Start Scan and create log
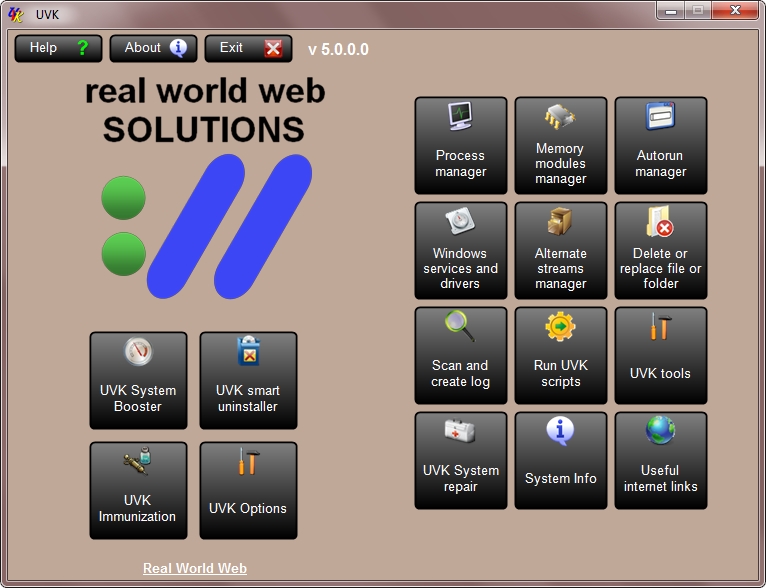Image resolution: width=766 pixels, height=588 pixels. click(460, 355)
